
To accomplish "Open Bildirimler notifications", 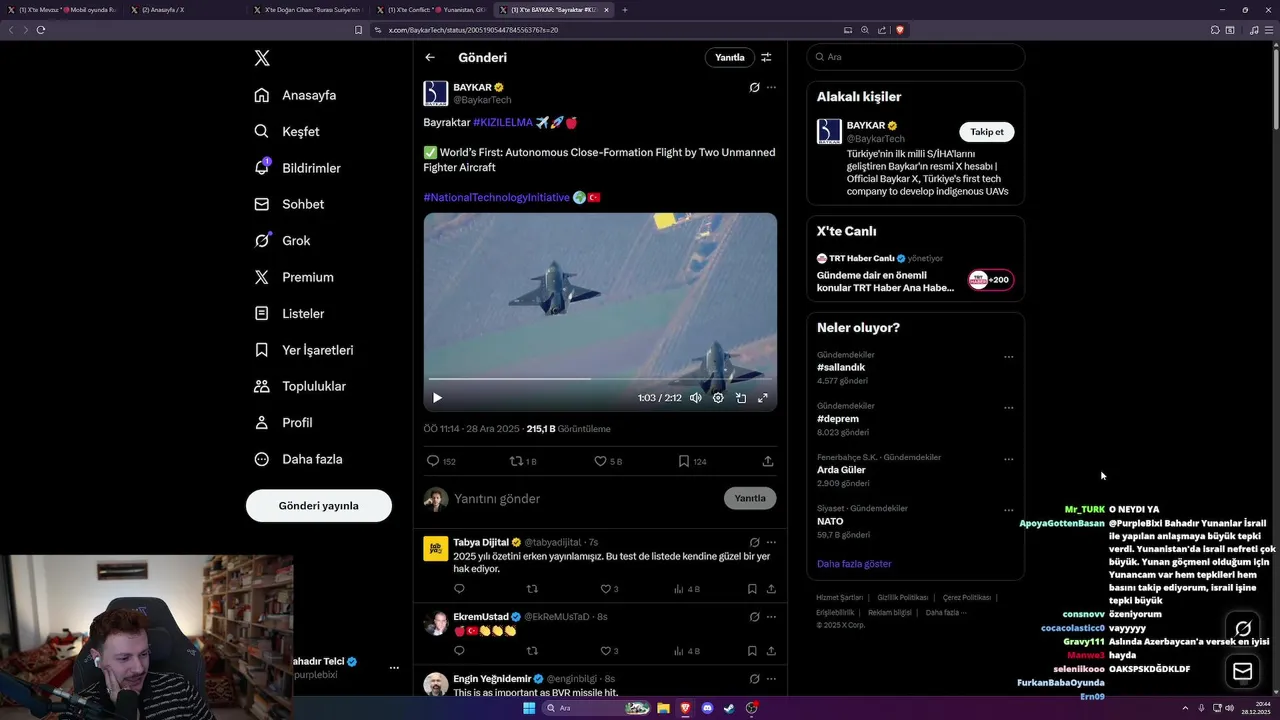I will [297, 168].
